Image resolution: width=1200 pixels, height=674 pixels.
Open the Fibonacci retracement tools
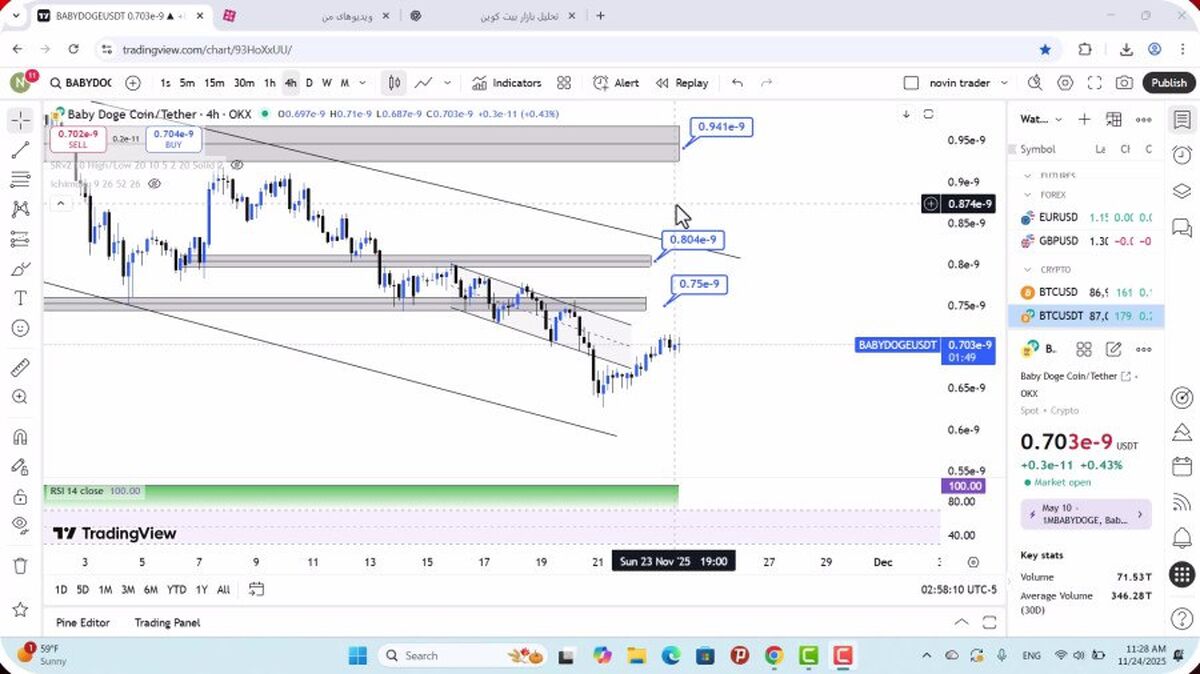[21, 179]
